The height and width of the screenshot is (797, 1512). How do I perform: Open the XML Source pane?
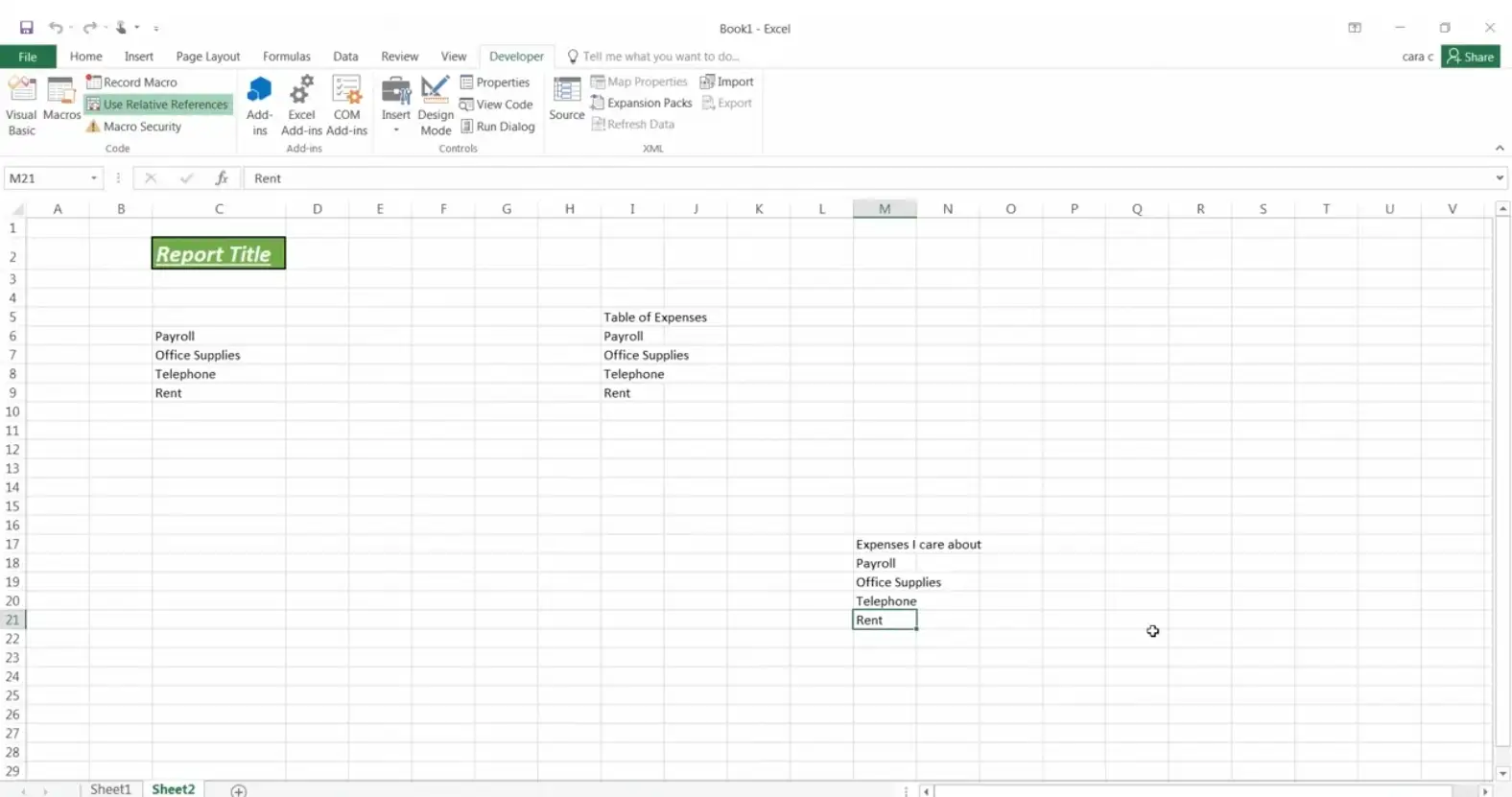coord(566,101)
